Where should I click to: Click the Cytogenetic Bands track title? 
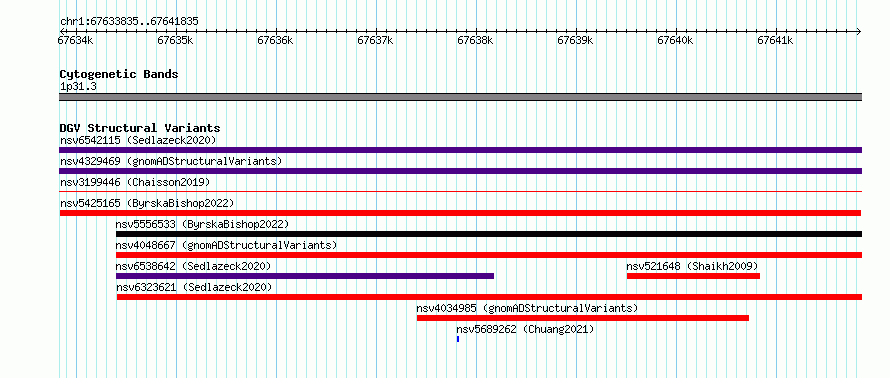tap(119, 74)
